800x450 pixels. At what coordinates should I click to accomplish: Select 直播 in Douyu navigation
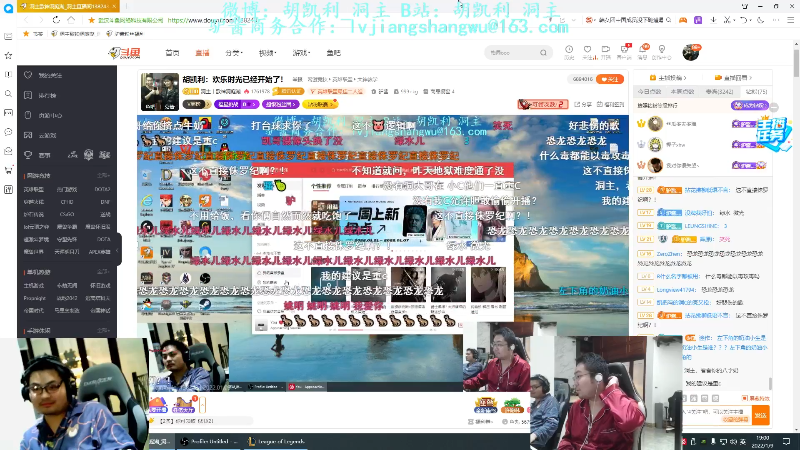203,53
